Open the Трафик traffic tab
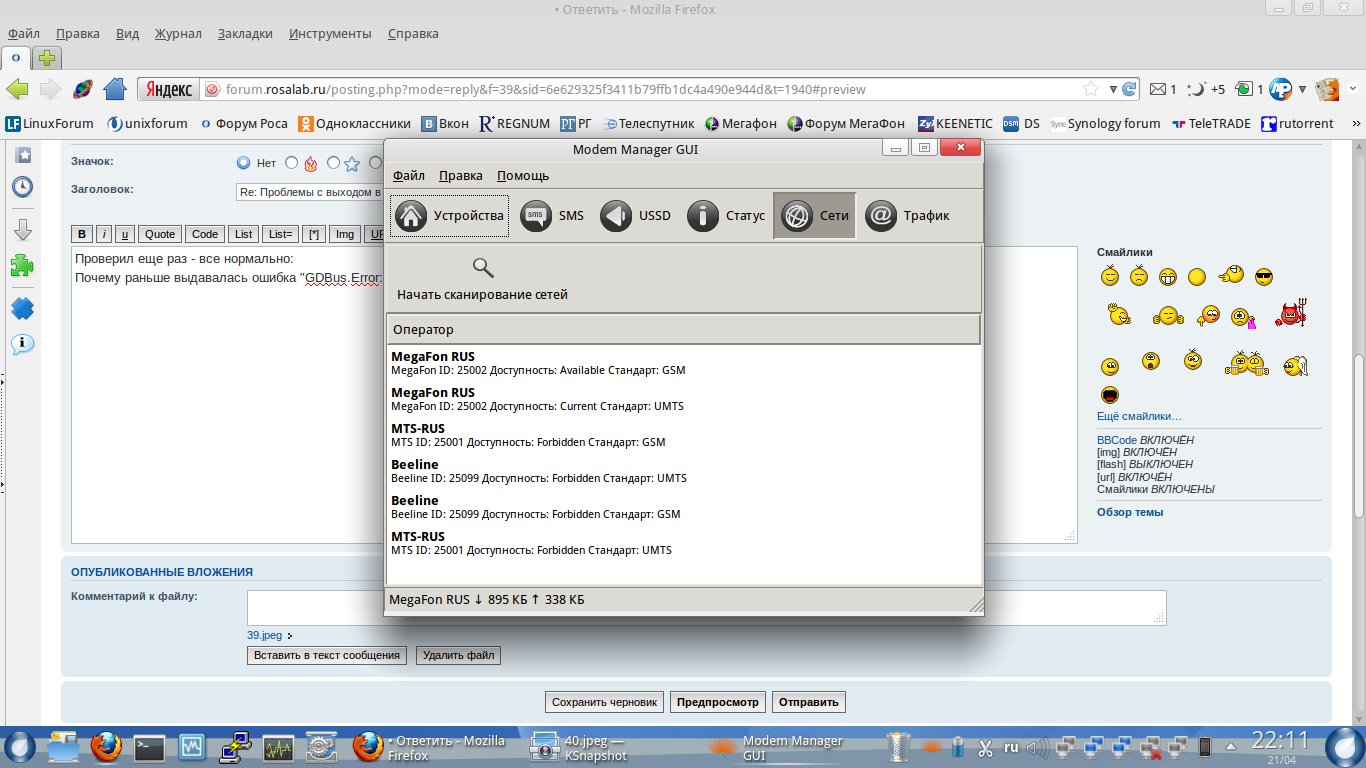1366x768 pixels. (x=908, y=216)
